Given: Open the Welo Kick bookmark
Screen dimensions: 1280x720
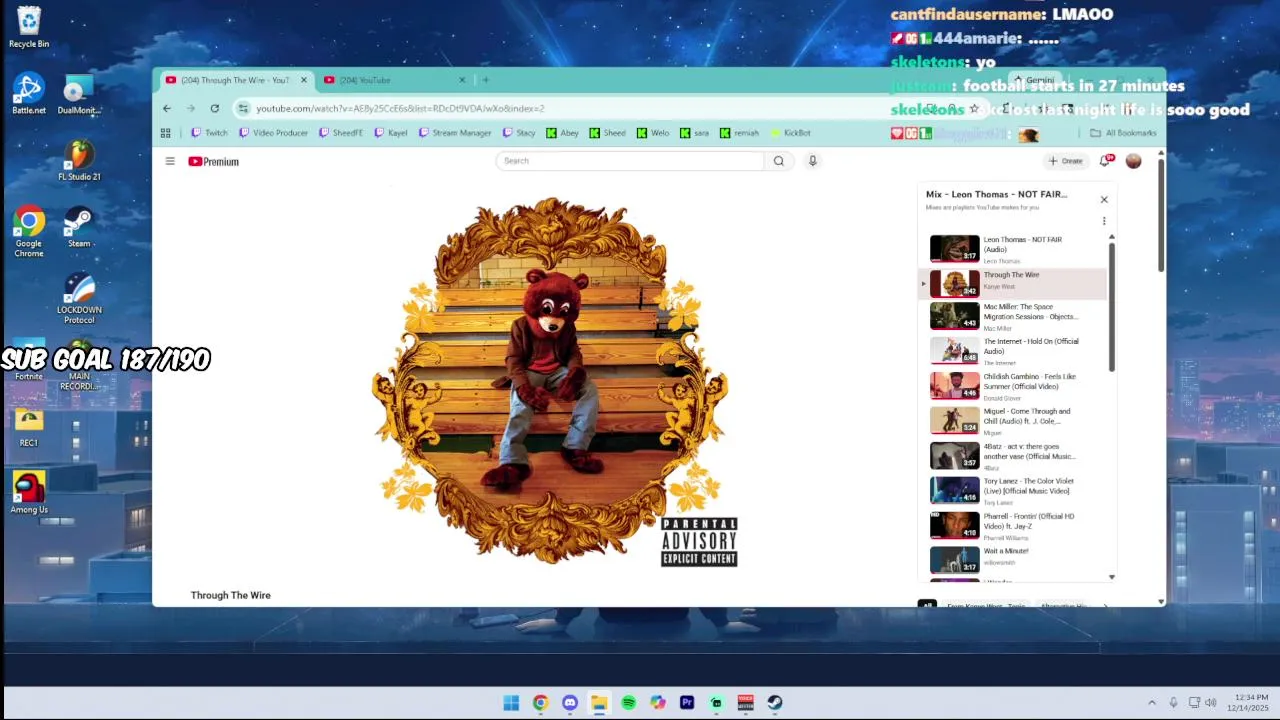Looking at the screenshot, I should pos(652,133).
